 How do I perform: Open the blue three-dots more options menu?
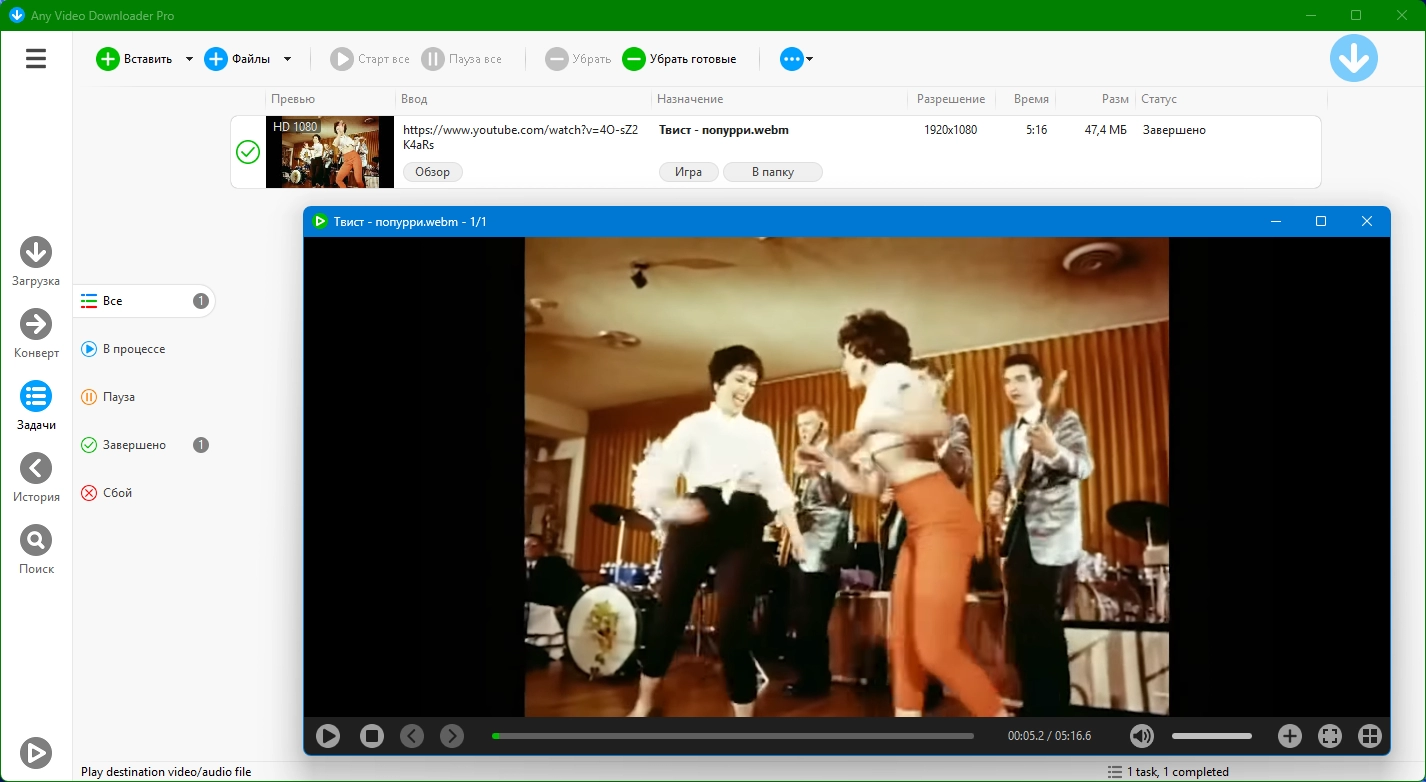point(796,59)
